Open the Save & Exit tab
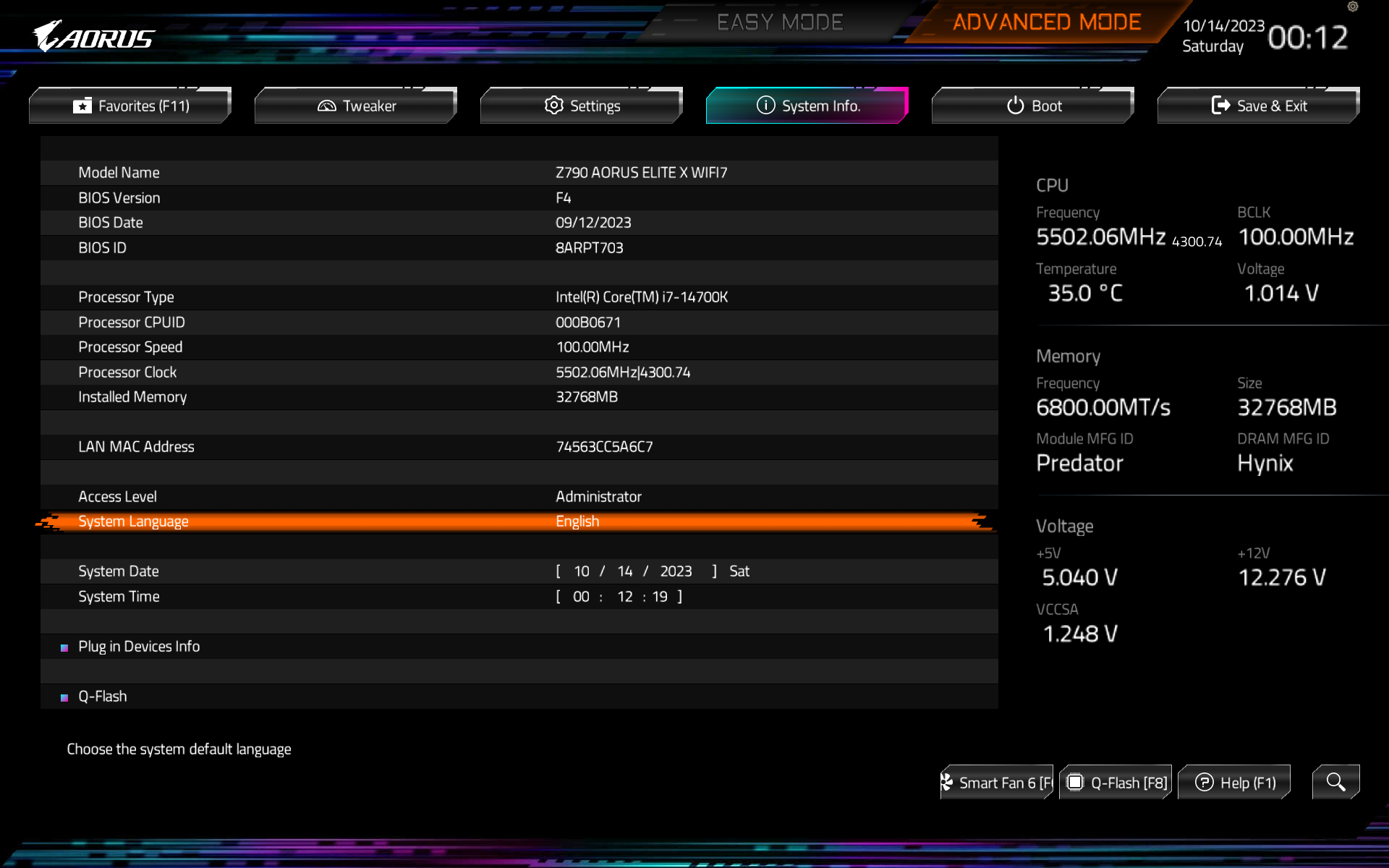 point(1259,106)
